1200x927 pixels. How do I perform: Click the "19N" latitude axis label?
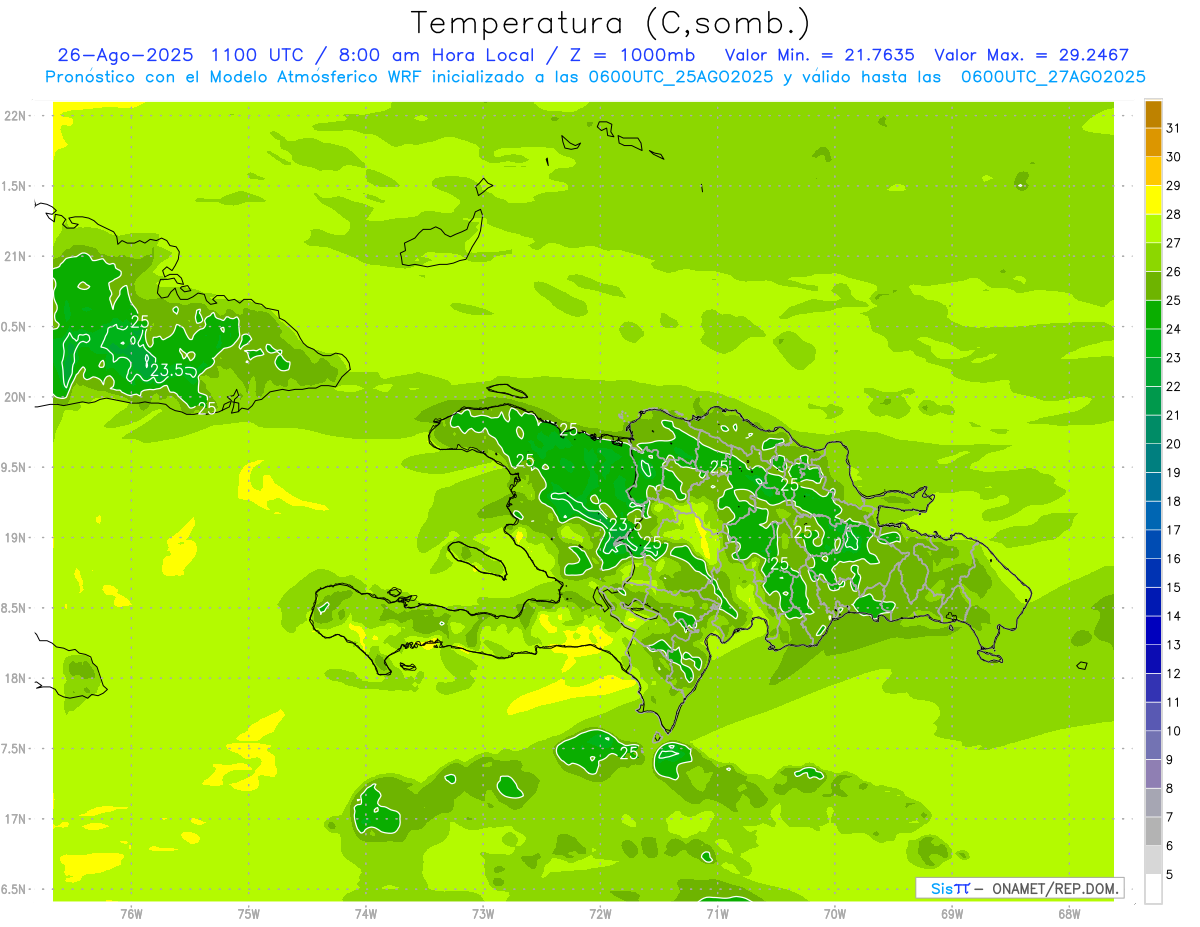click(x=15, y=538)
